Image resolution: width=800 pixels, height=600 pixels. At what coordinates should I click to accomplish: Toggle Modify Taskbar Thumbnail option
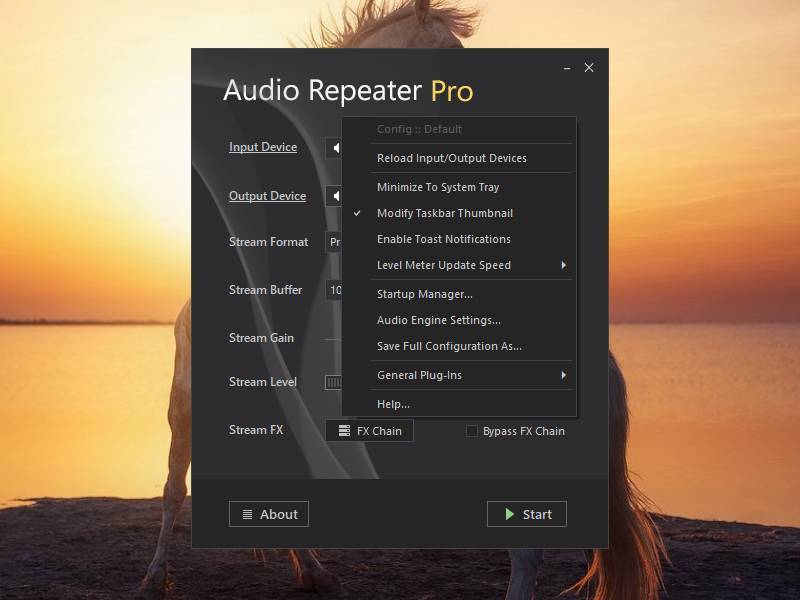point(459,213)
